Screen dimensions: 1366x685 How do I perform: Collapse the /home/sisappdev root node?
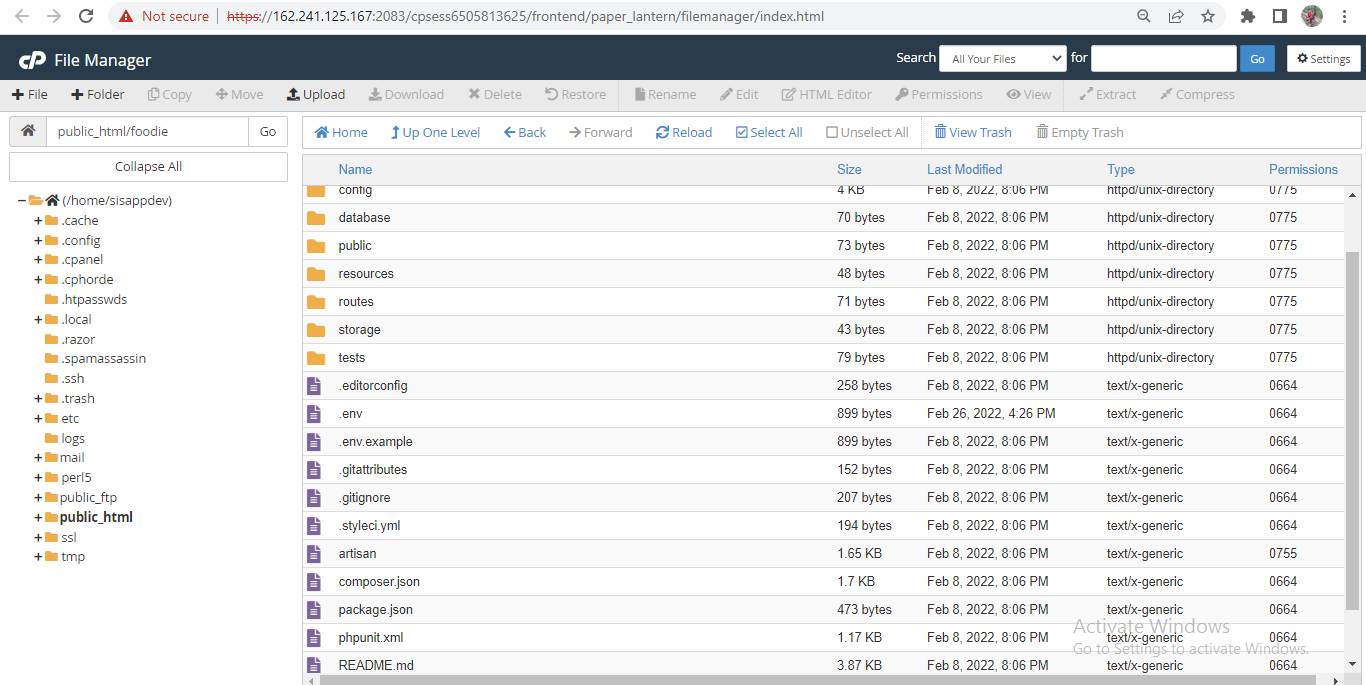21,201
